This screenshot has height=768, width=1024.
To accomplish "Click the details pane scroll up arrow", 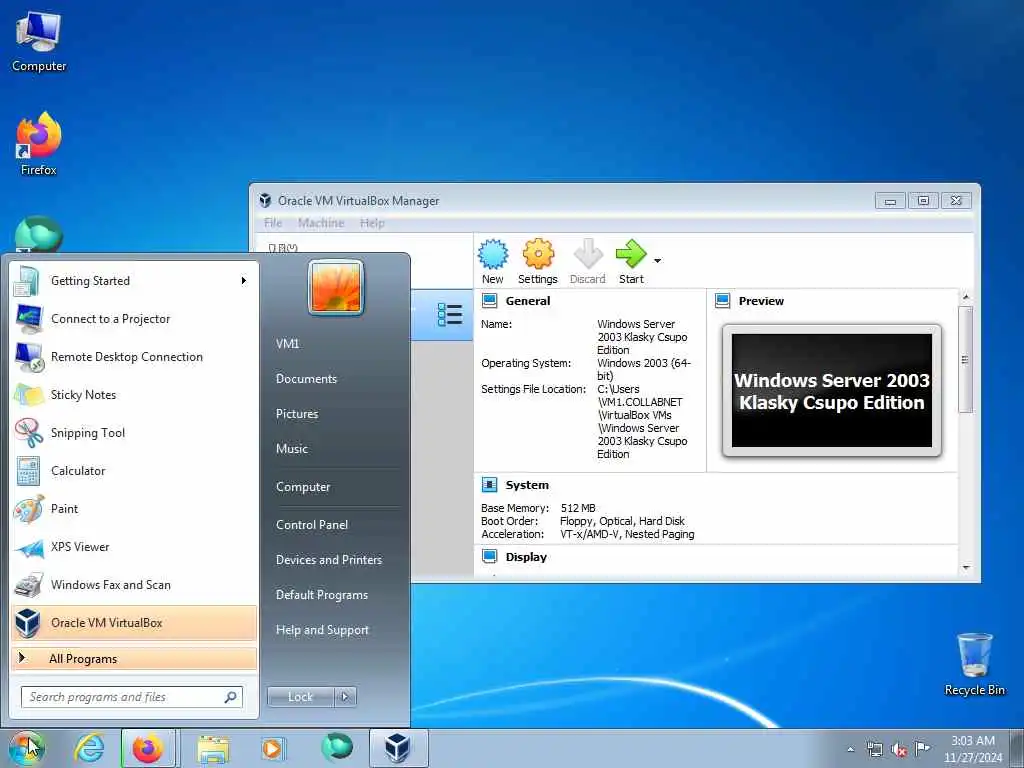I will [x=966, y=297].
